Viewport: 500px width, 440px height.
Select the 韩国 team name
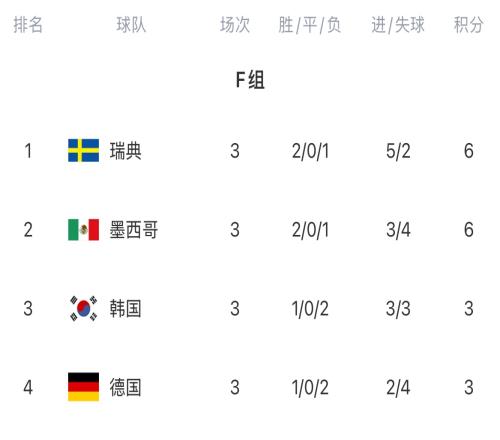126,308
